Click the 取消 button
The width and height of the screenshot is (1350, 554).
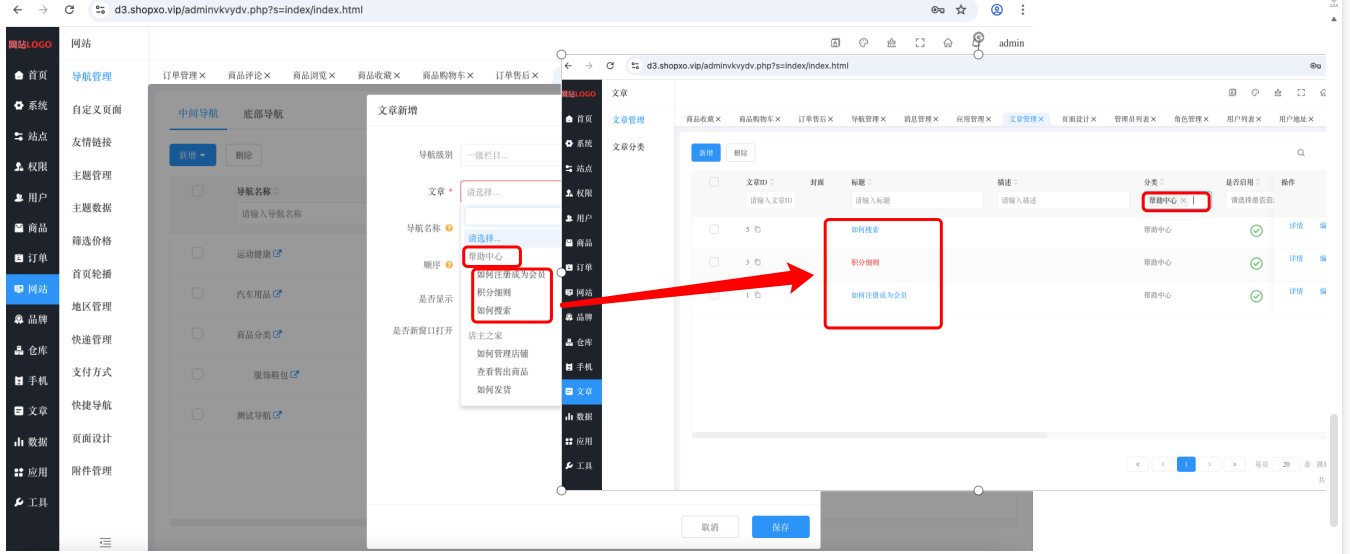coord(711,527)
